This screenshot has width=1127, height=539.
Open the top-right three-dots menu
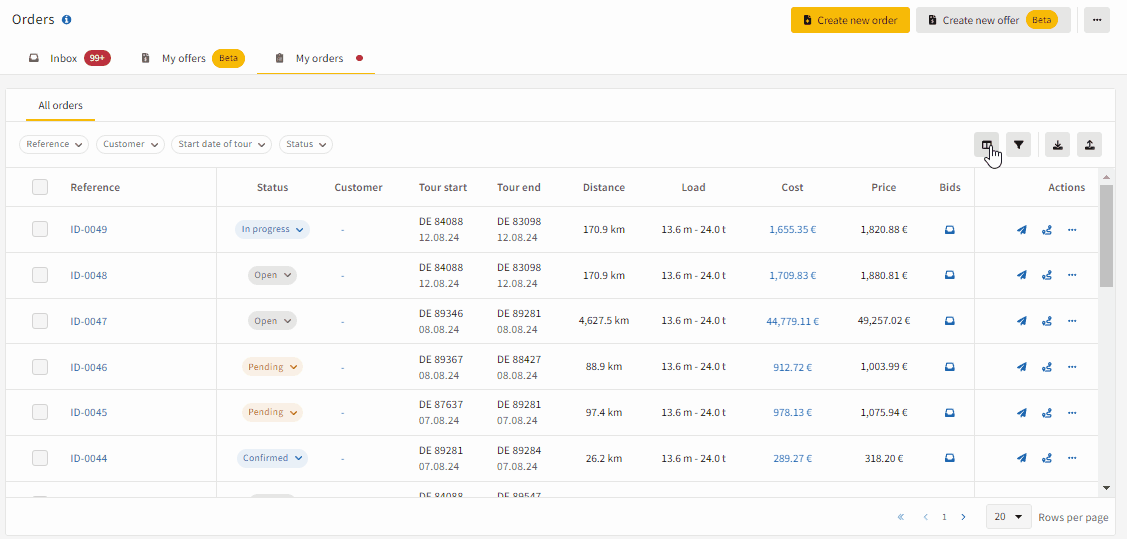(x=1097, y=20)
